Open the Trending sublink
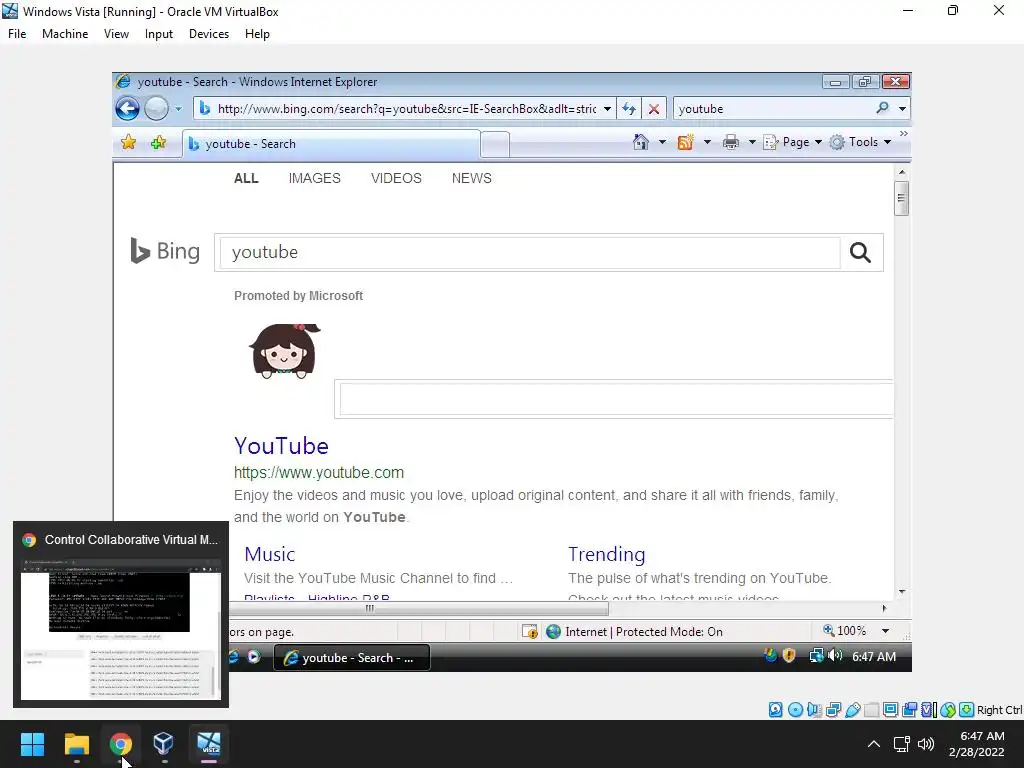 pyautogui.click(x=607, y=554)
